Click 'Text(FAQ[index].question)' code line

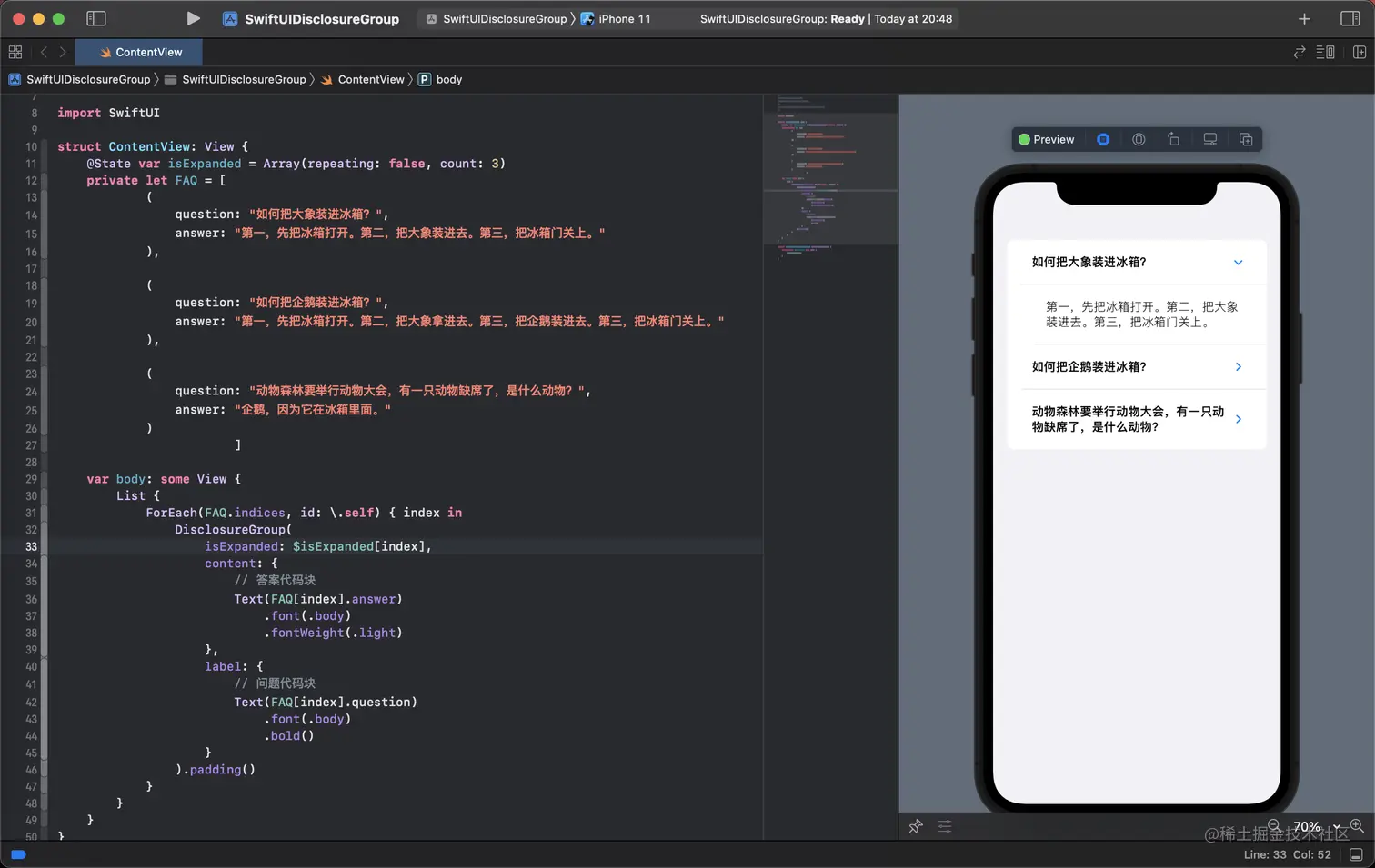[x=326, y=702]
